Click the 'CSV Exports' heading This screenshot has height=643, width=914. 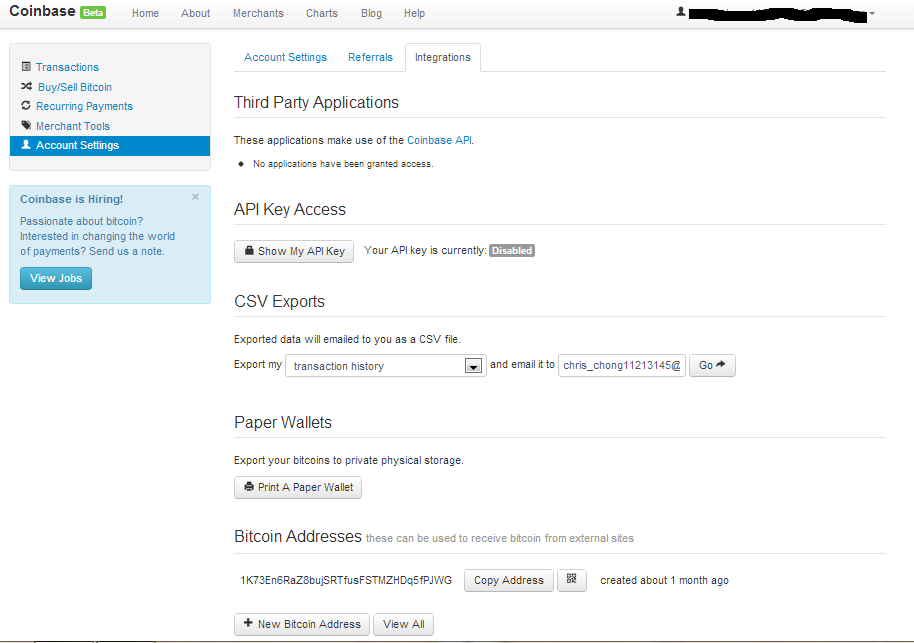pyautogui.click(x=280, y=301)
